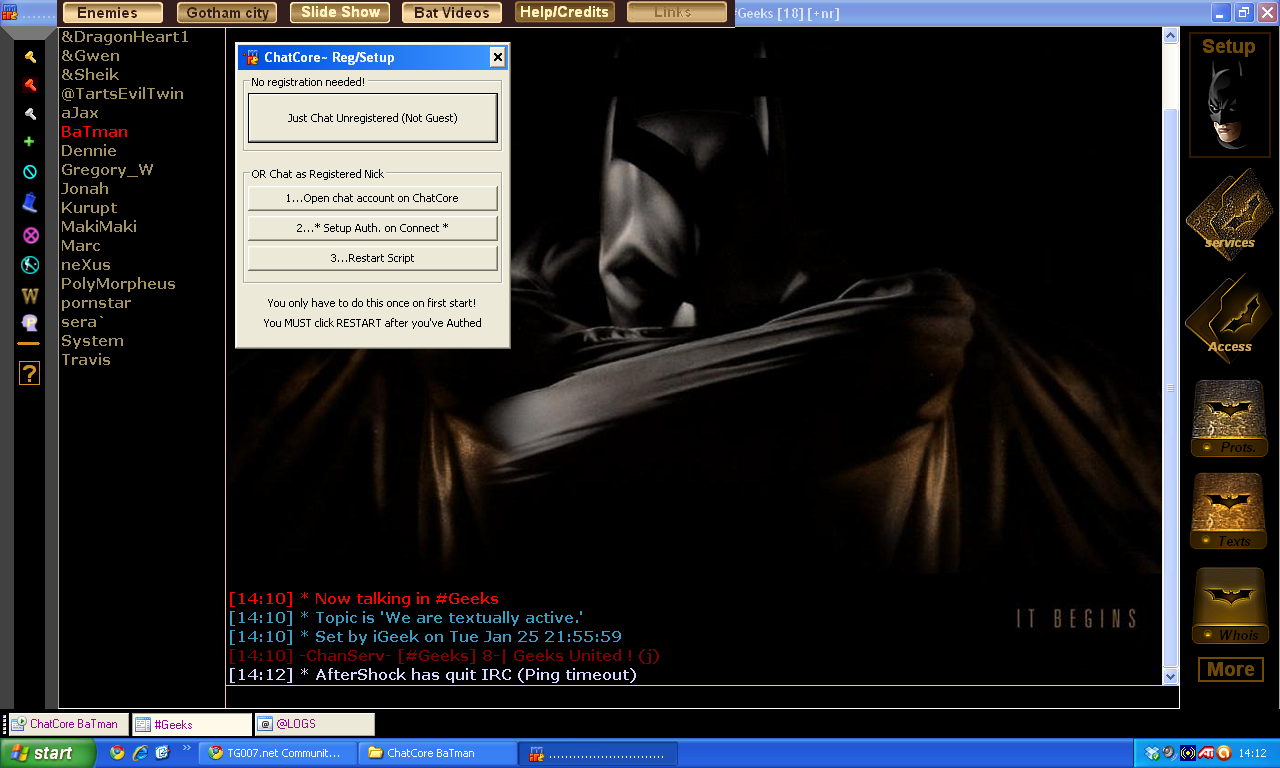Launch Internet Explorer from Quick Launch
Viewport: 1280px width, 768px height.
(139, 753)
